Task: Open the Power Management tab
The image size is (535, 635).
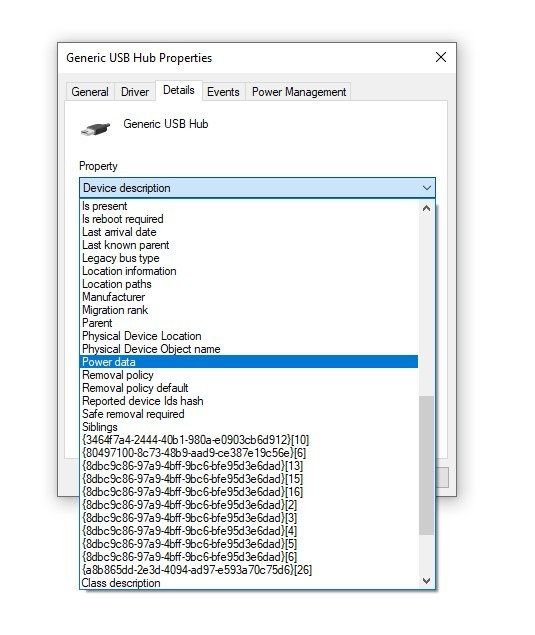Action: click(x=299, y=92)
